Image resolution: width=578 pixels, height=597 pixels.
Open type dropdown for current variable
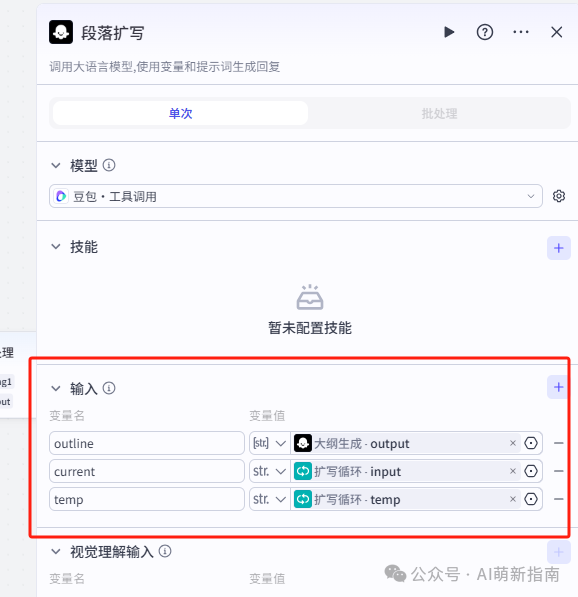click(x=270, y=471)
